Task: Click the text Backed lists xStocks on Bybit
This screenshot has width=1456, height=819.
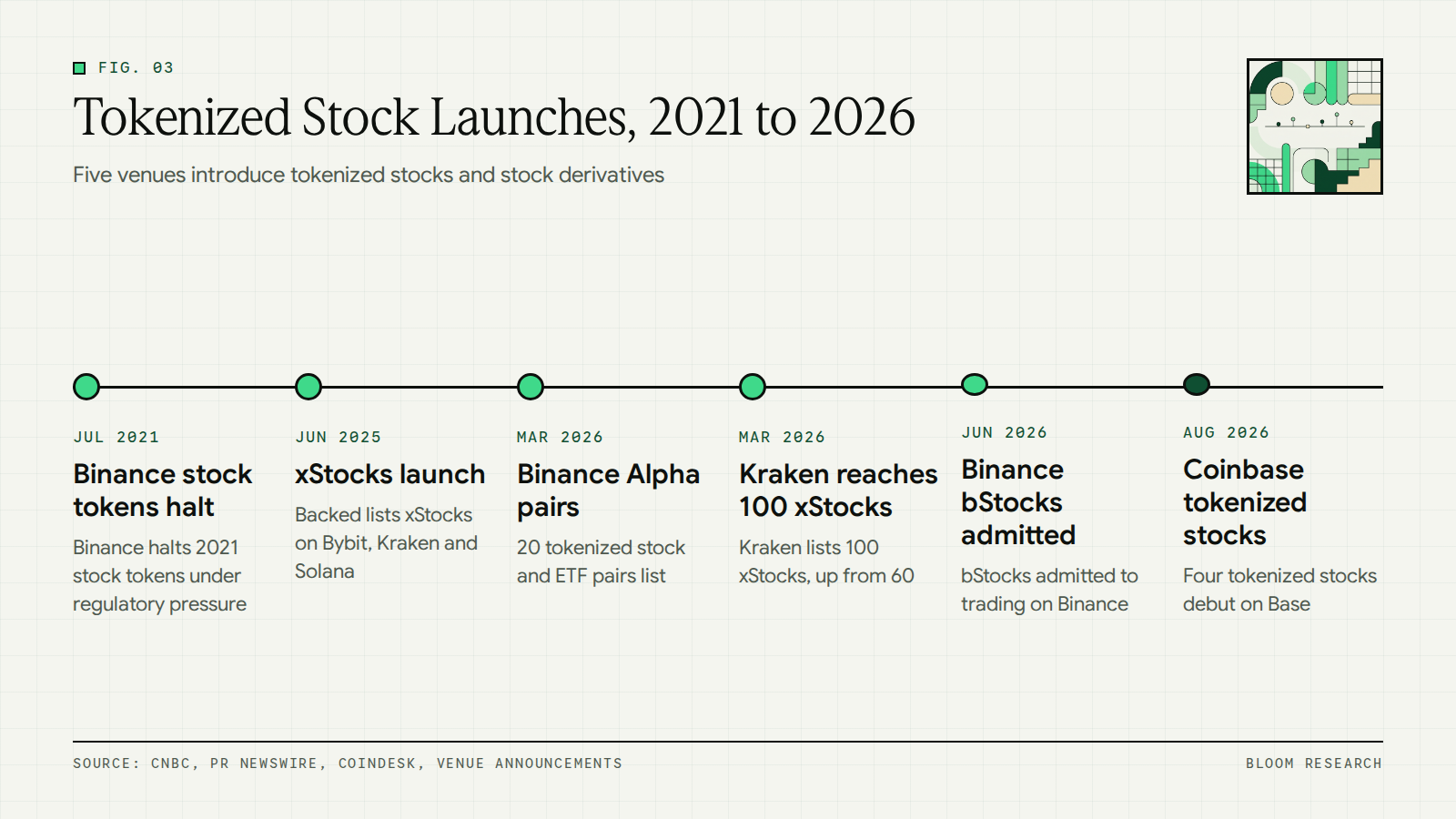Action: click(x=386, y=543)
